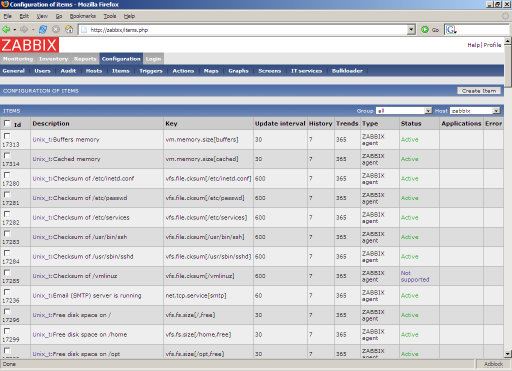Open the Login tab
Image resolution: width=512 pixels, height=371 pixels.
[x=153, y=59]
